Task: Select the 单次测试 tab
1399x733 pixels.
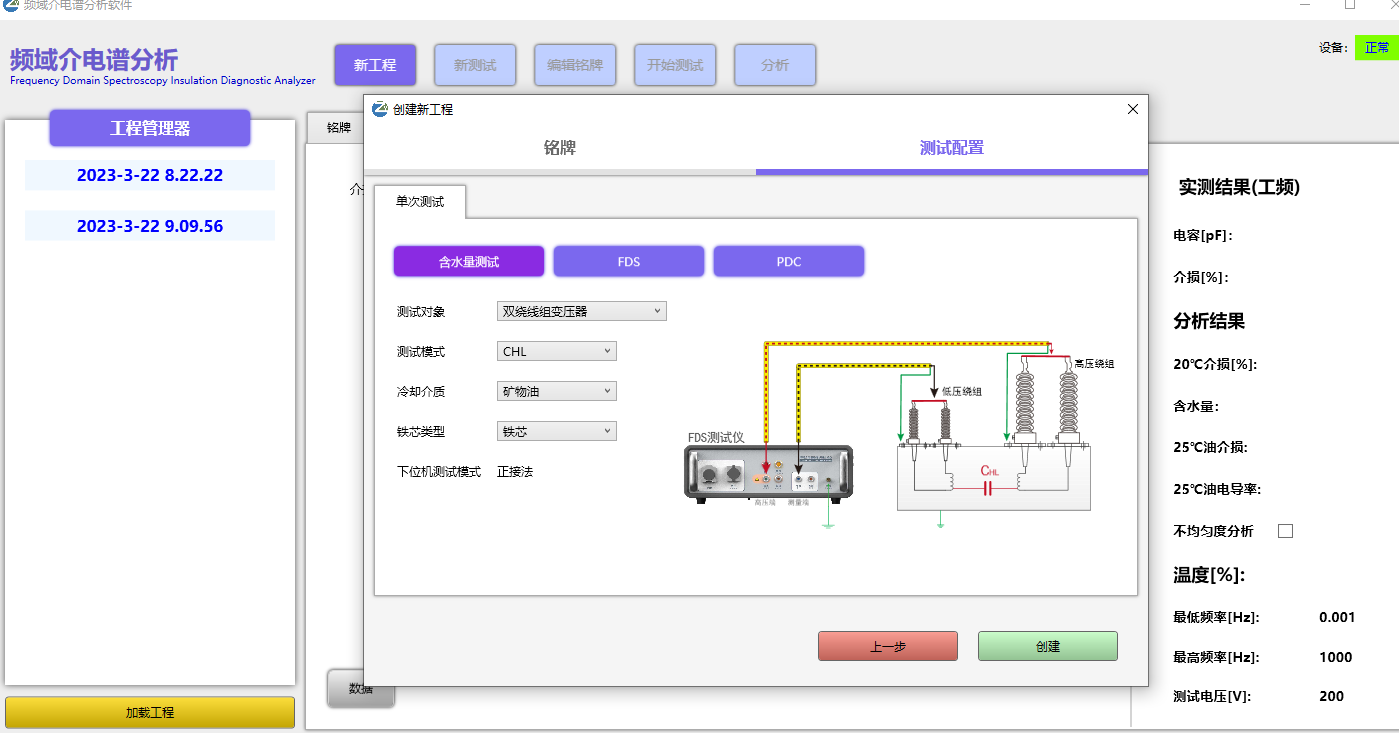Action: 420,202
